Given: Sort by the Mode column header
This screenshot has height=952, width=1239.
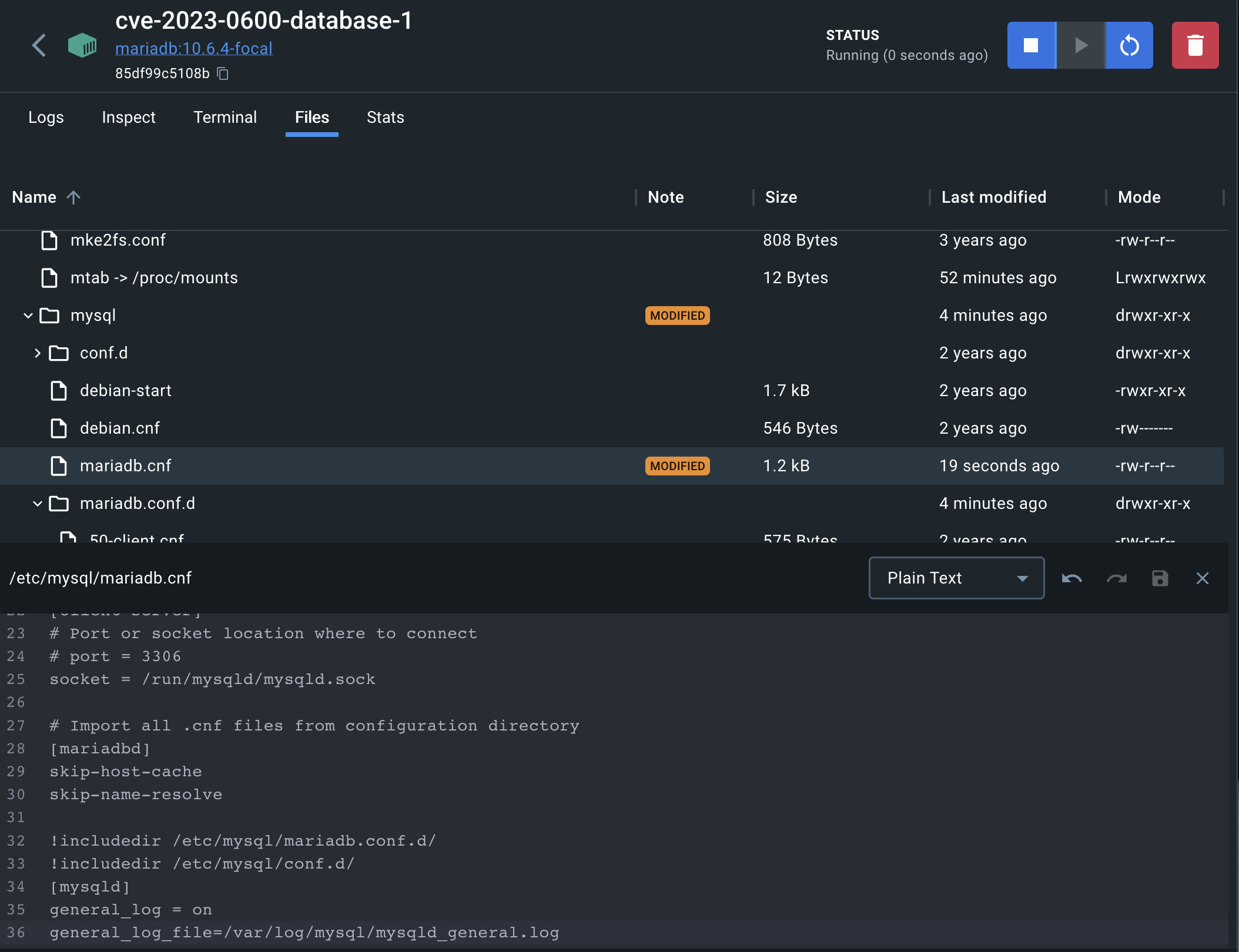Looking at the screenshot, I should [x=1138, y=197].
